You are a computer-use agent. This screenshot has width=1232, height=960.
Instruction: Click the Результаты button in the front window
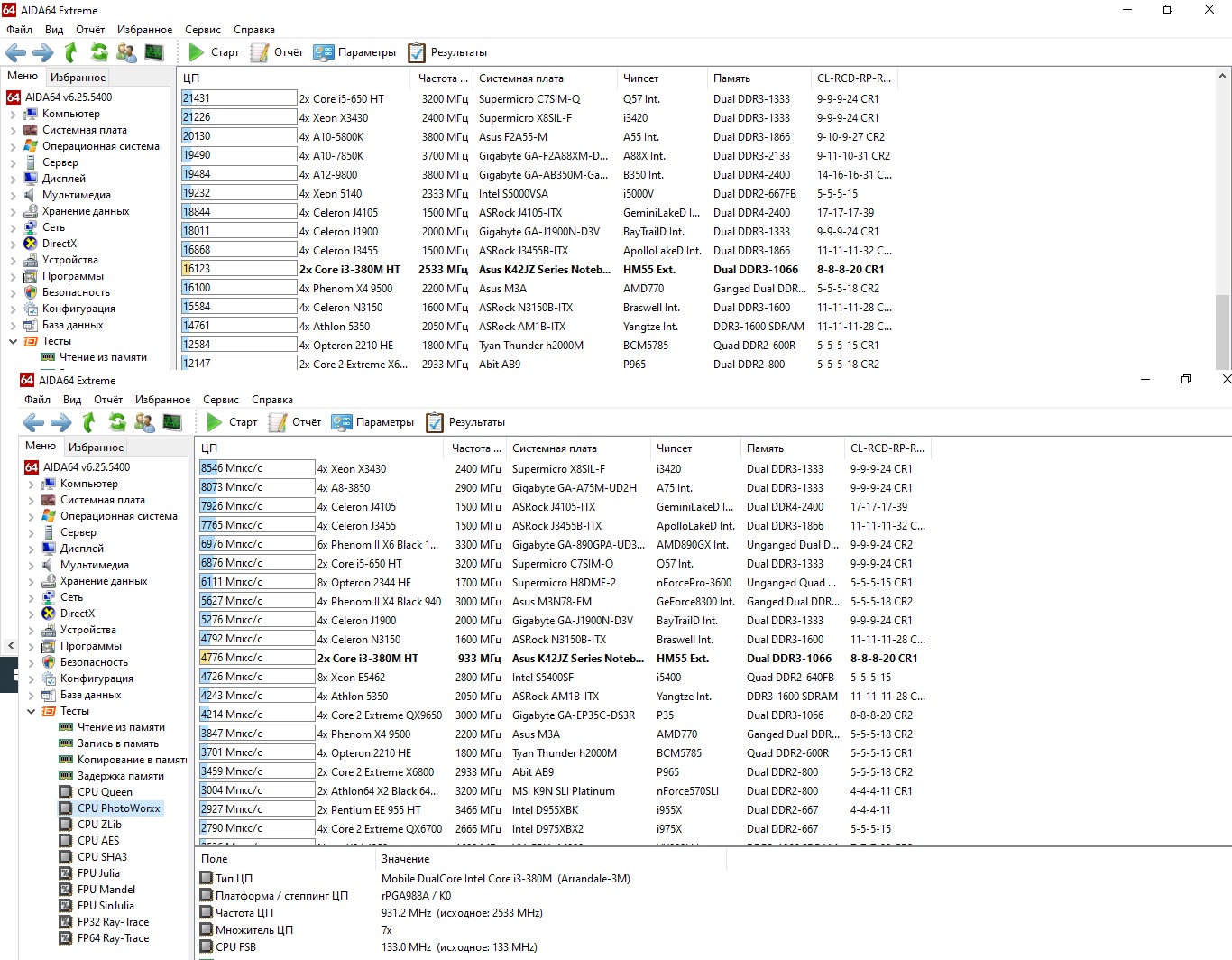pos(465,422)
